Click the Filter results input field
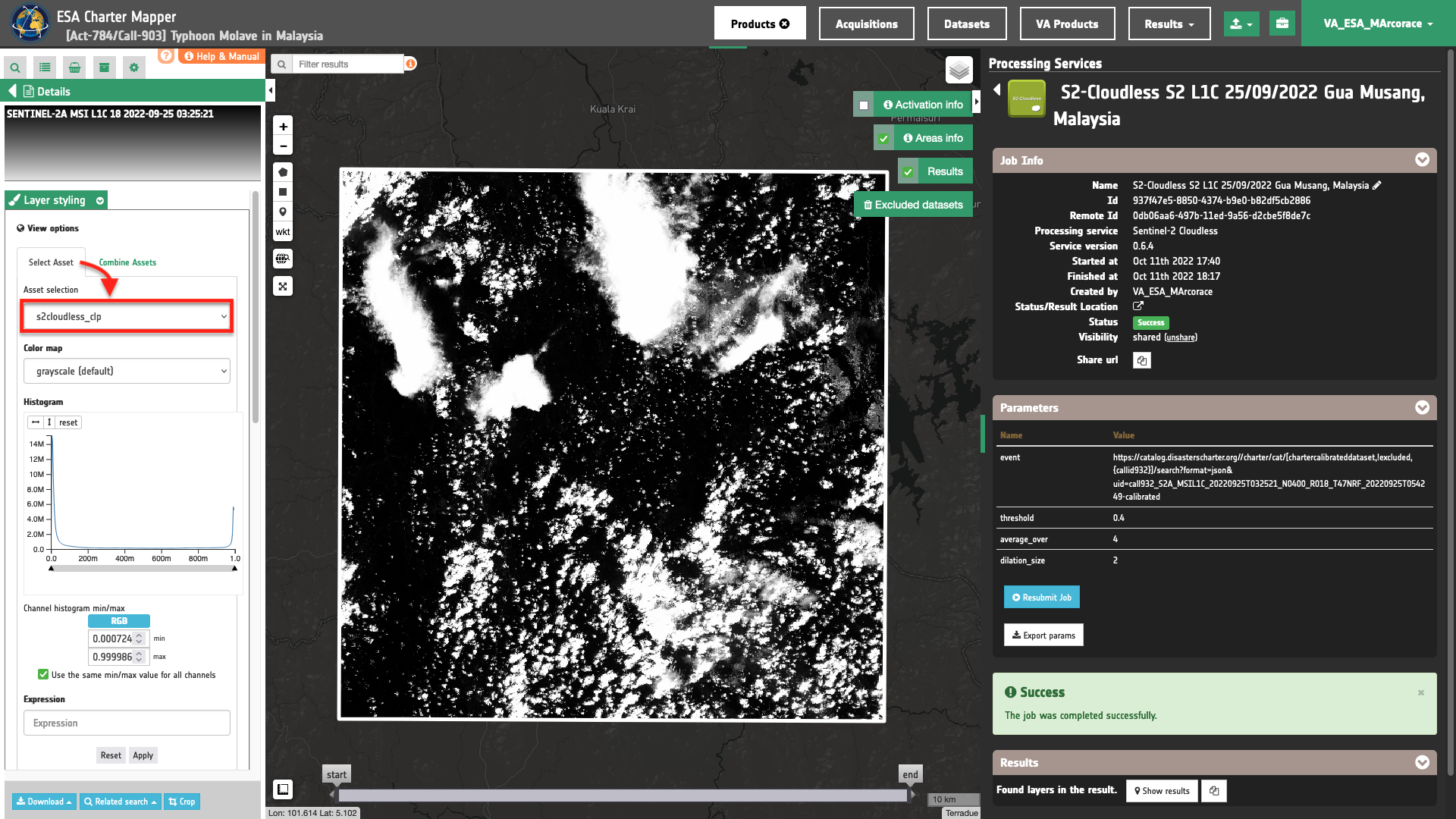The width and height of the screenshot is (1456, 819). [x=348, y=64]
